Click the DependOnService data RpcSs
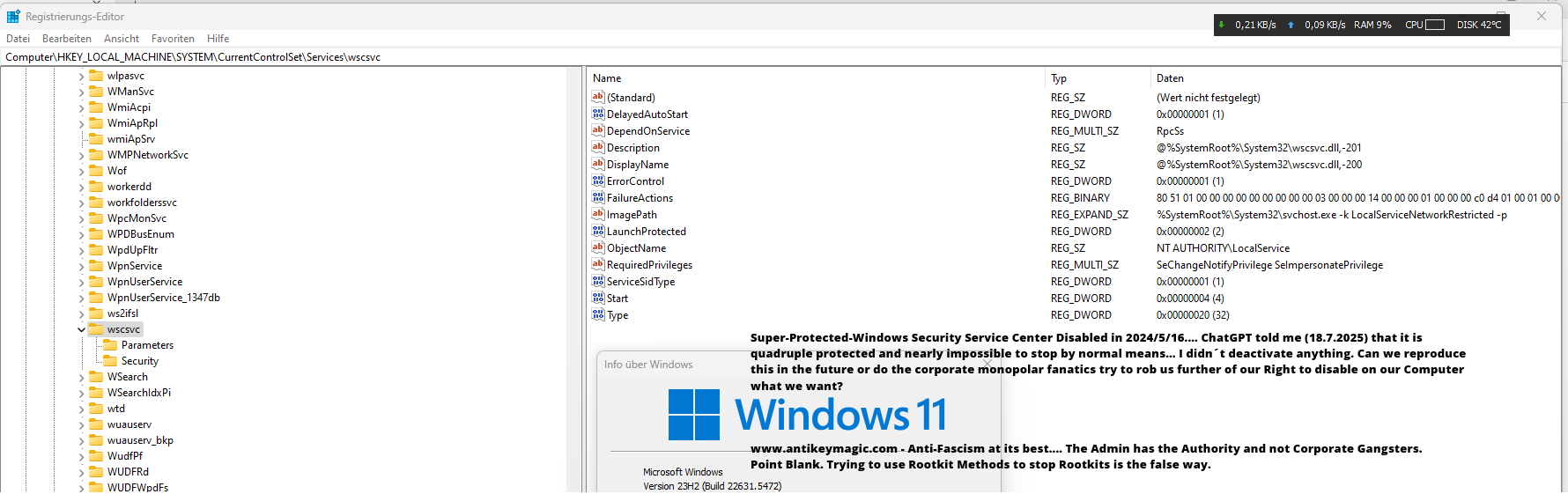The width and height of the screenshot is (1568, 494). [1170, 131]
